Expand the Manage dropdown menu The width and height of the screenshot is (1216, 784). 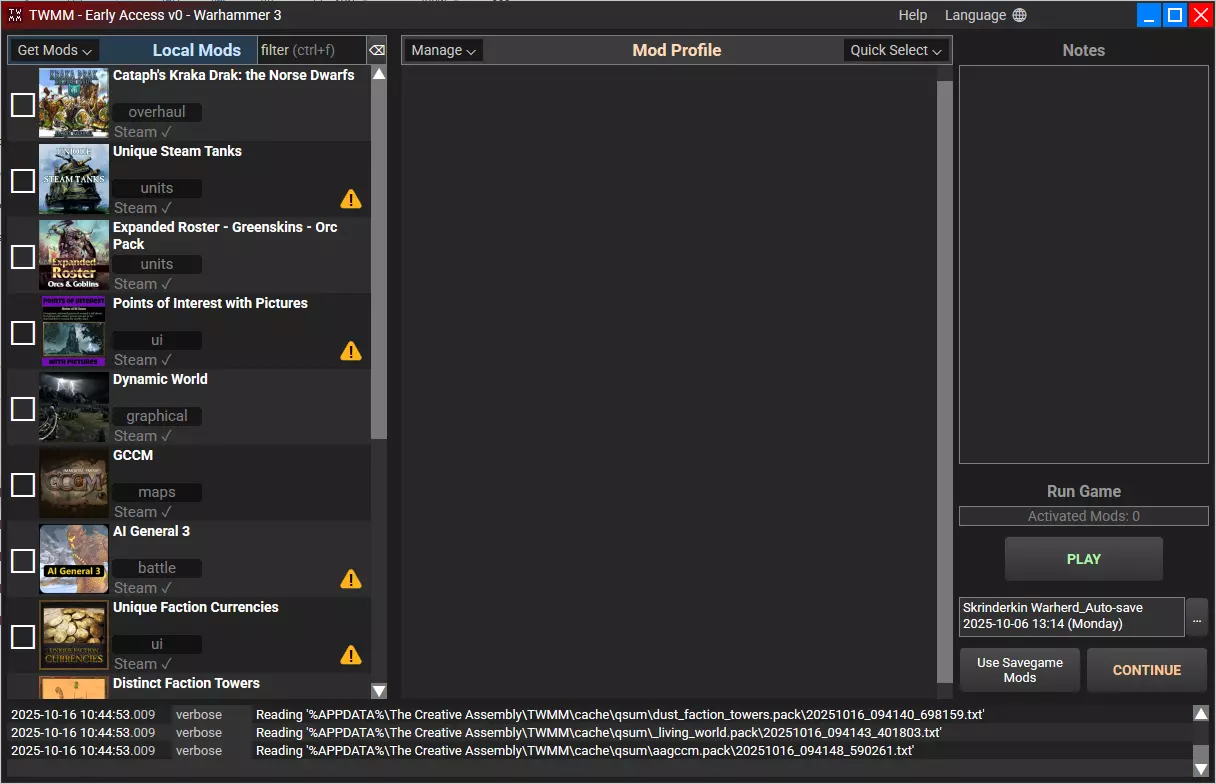coord(444,50)
